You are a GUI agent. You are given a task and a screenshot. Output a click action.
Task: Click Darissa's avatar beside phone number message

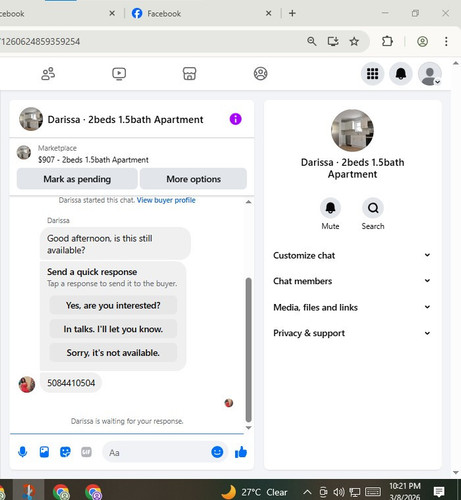tap(27, 384)
